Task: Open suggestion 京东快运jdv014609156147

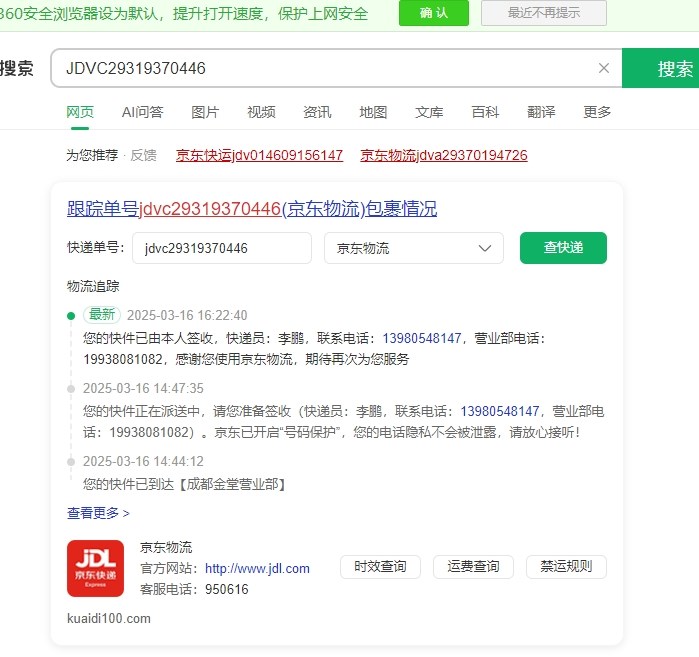Action: tap(259, 155)
